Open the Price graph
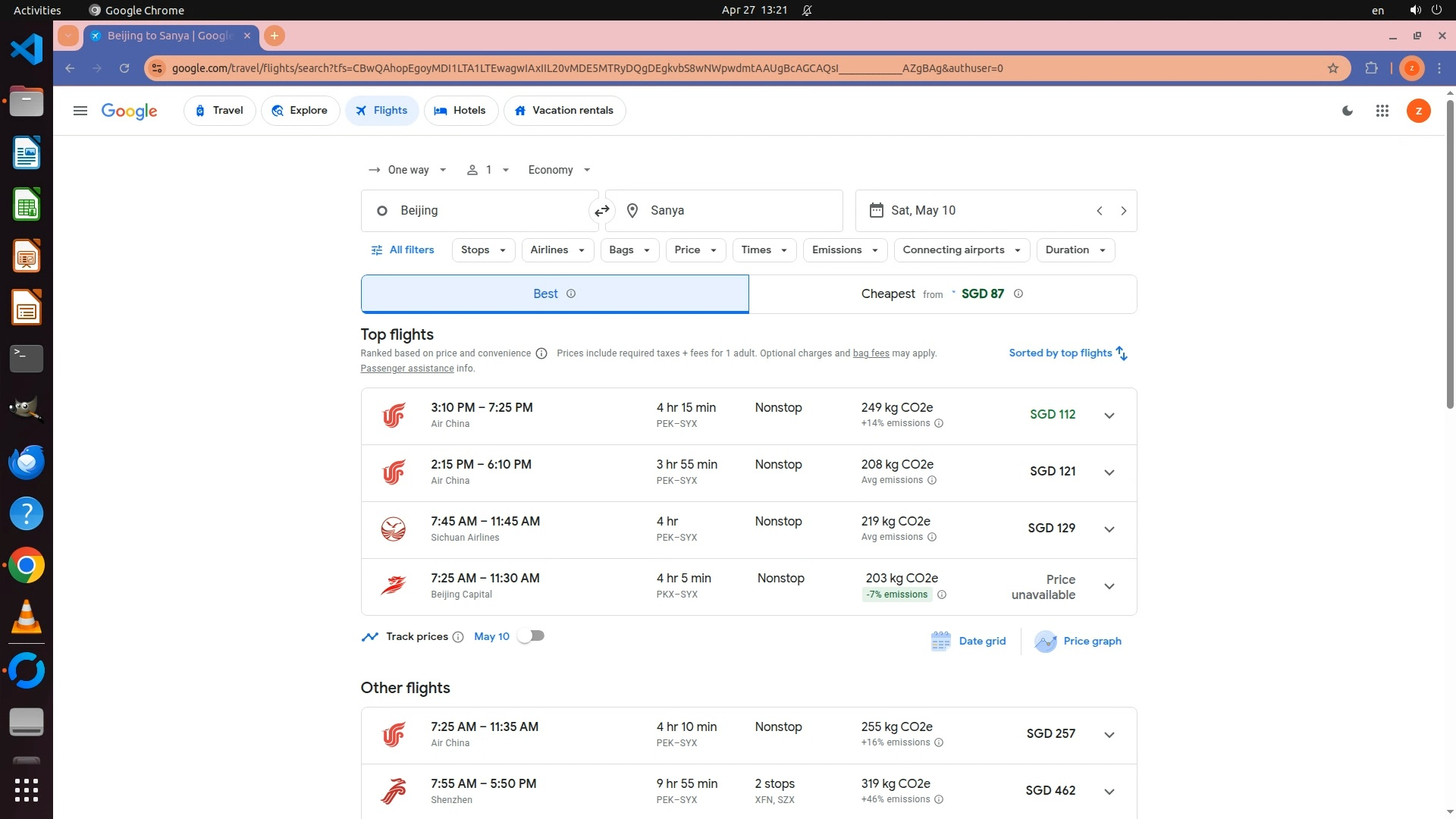 click(x=1078, y=642)
